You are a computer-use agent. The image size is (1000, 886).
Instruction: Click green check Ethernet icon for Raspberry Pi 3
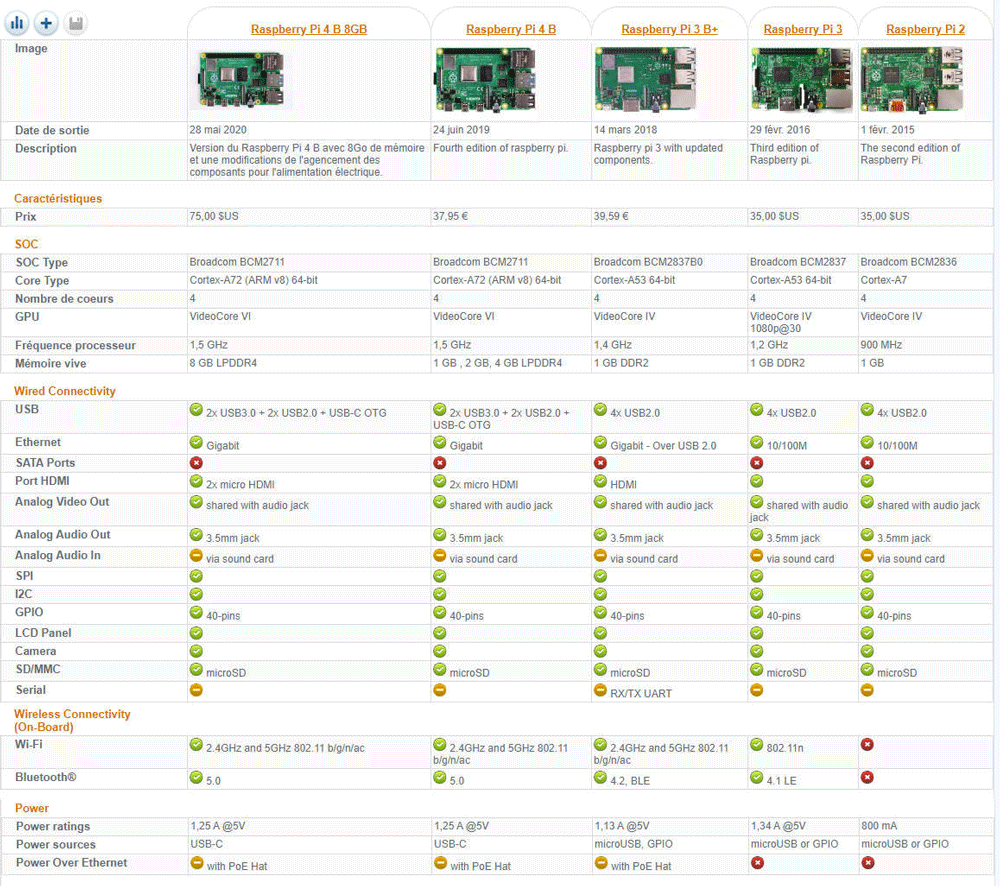757,442
